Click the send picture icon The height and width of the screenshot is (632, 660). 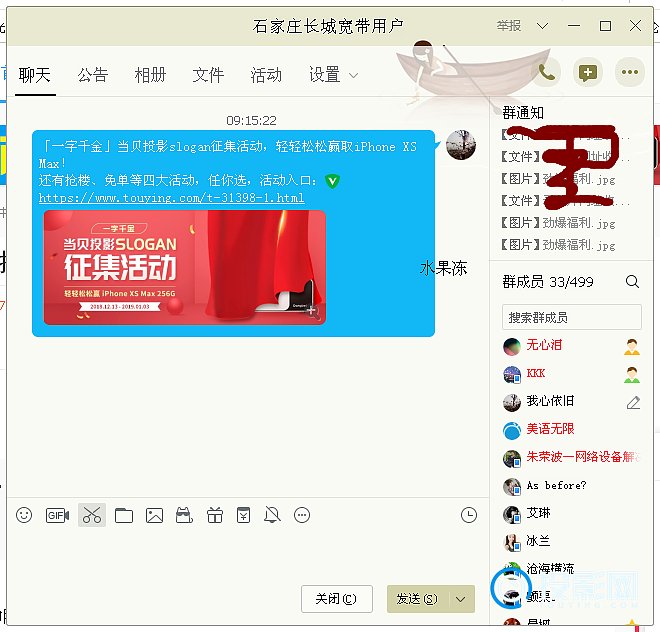pyautogui.click(x=154, y=515)
